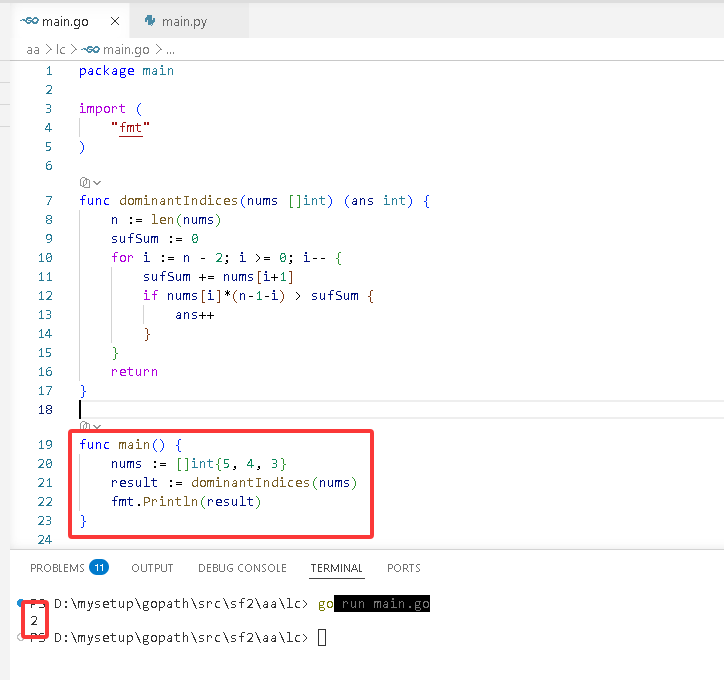Image resolution: width=724 pixels, height=680 pixels.
Task: Click the 'return' keyword on line 16
Action: tap(134, 372)
